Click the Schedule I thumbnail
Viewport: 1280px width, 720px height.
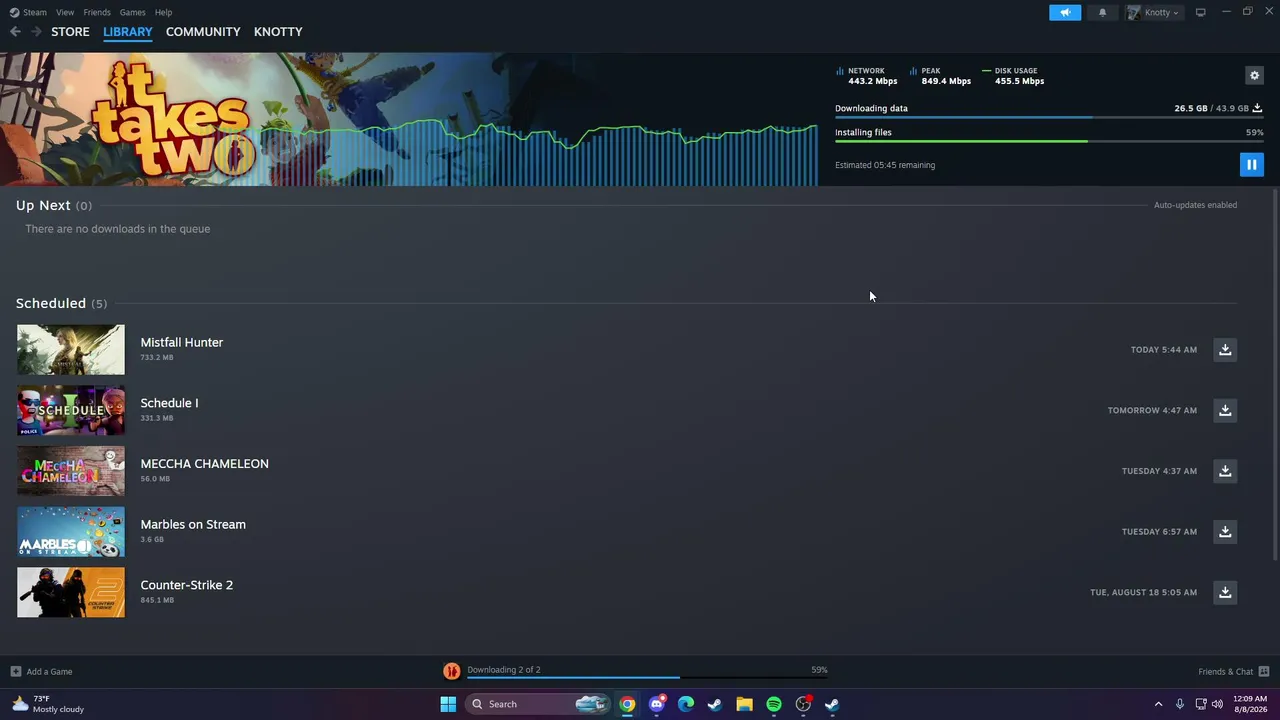coord(71,410)
